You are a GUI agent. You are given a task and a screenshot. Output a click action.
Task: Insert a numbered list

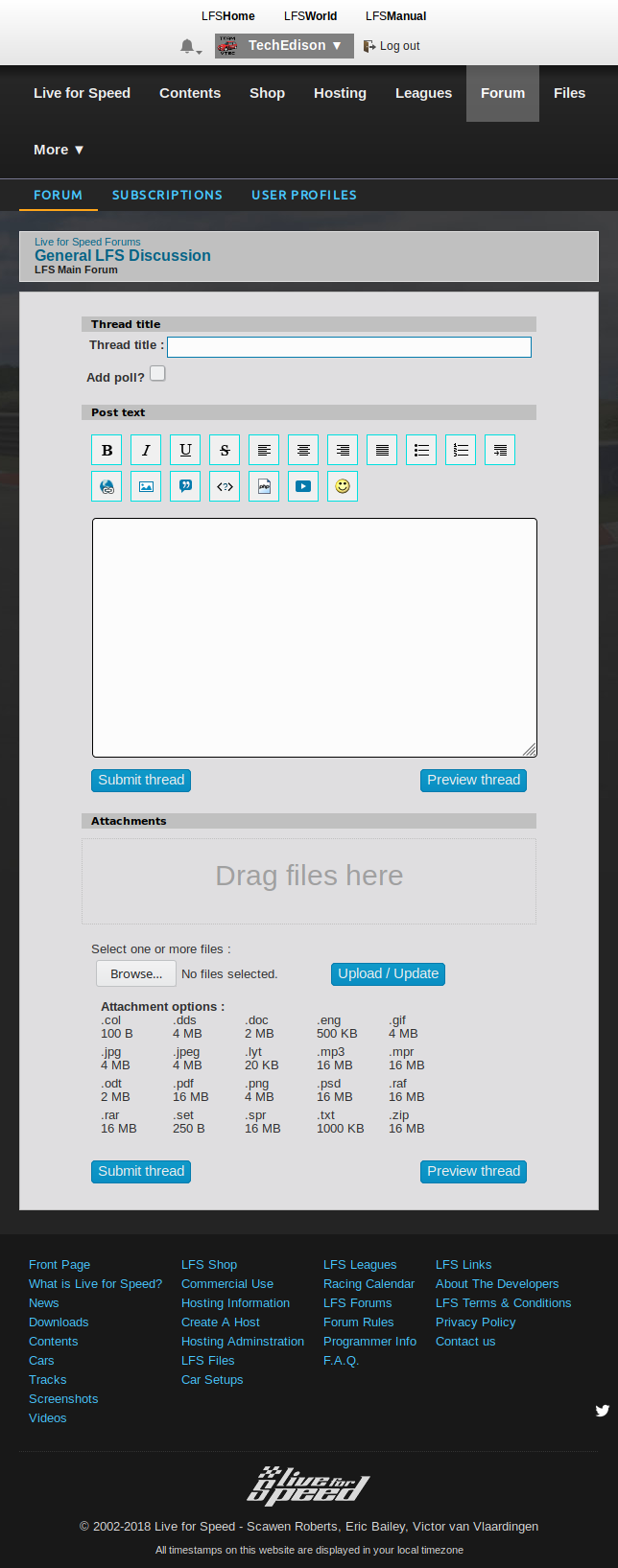[461, 450]
